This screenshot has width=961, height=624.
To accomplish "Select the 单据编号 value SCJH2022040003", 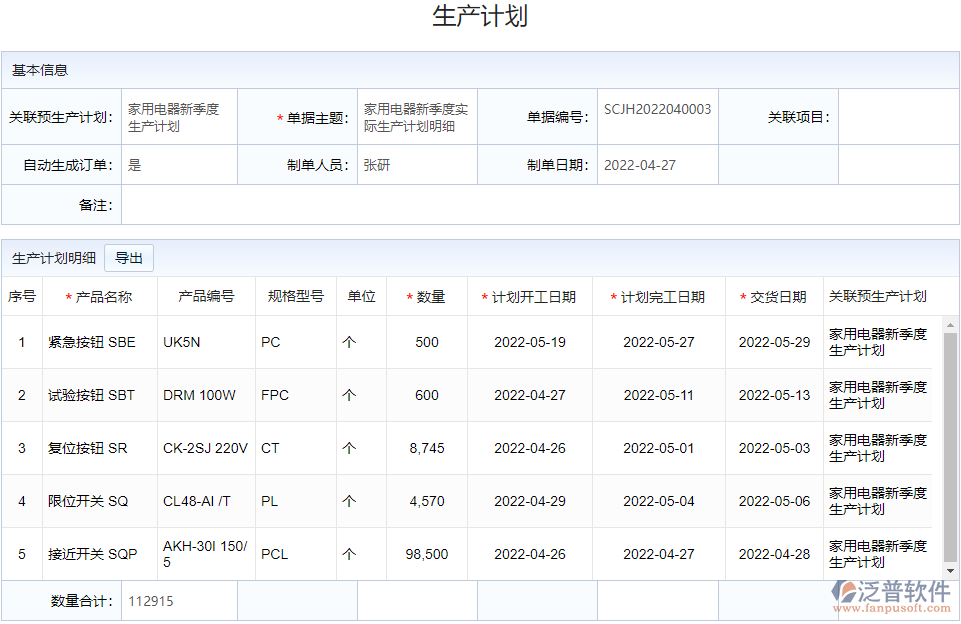I will pos(657,110).
